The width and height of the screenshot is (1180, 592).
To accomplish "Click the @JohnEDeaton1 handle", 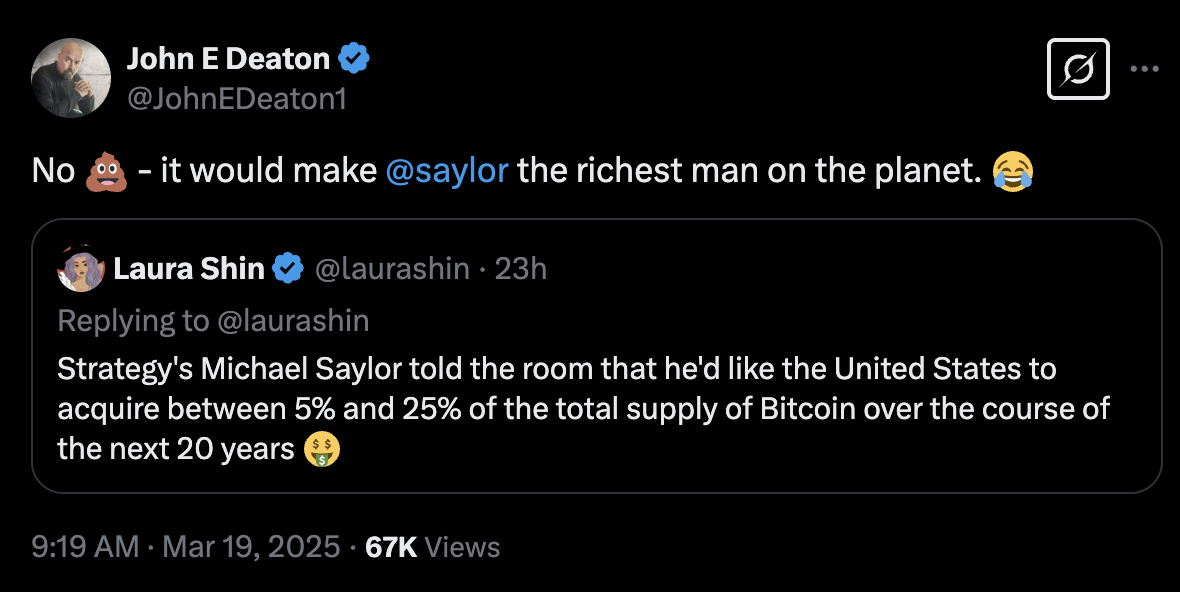I will pyautogui.click(x=236, y=98).
